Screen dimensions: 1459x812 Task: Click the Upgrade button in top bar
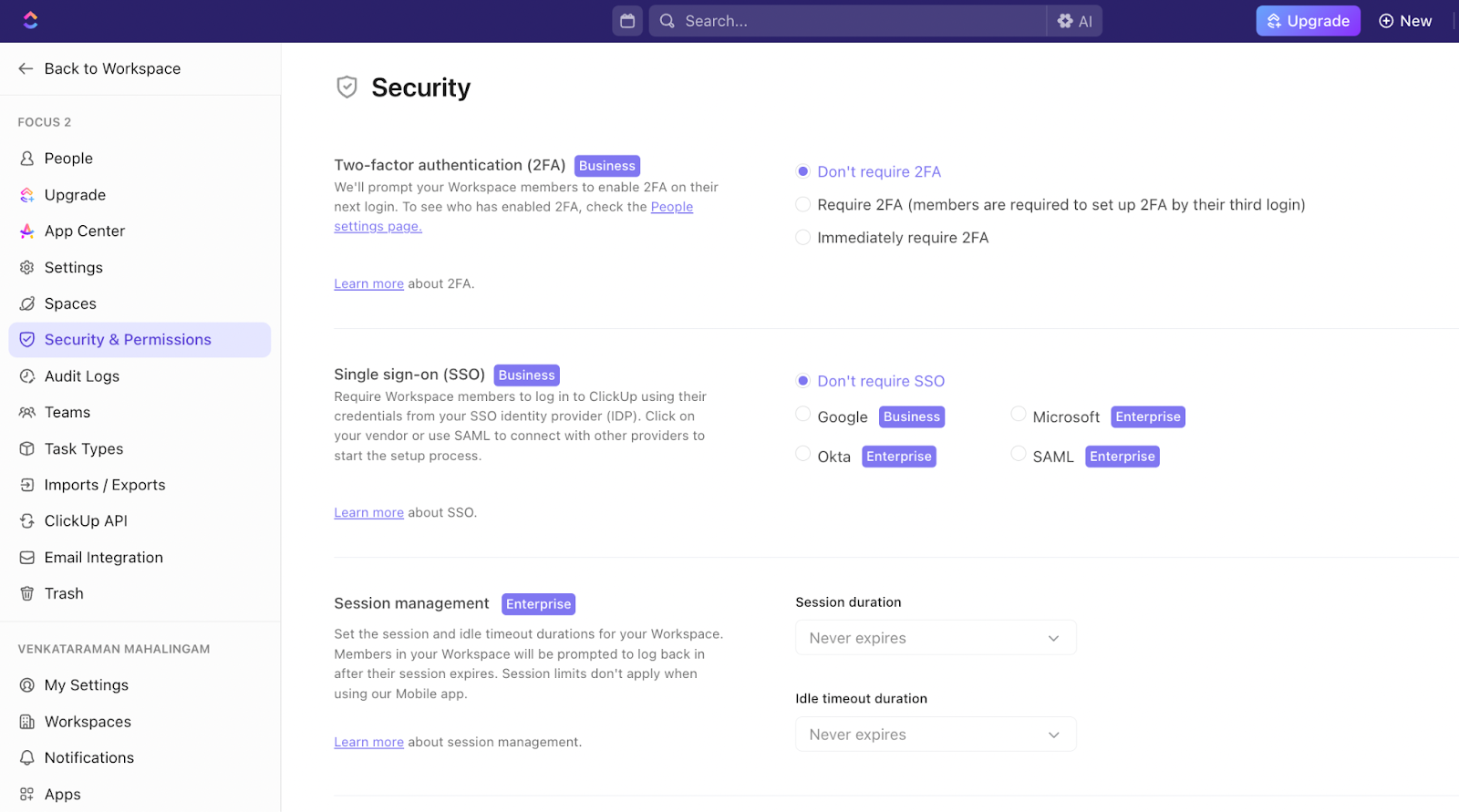click(x=1308, y=21)
